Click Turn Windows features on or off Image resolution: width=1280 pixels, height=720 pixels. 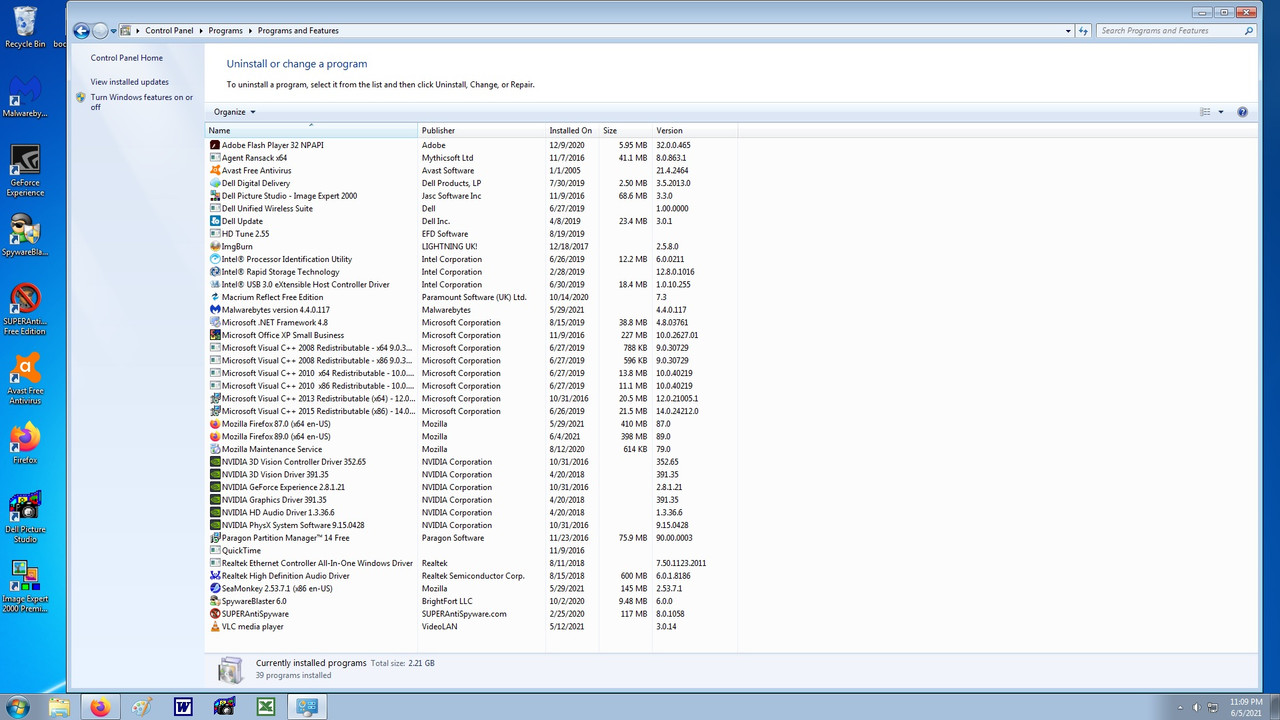click(x=142, y=101)
